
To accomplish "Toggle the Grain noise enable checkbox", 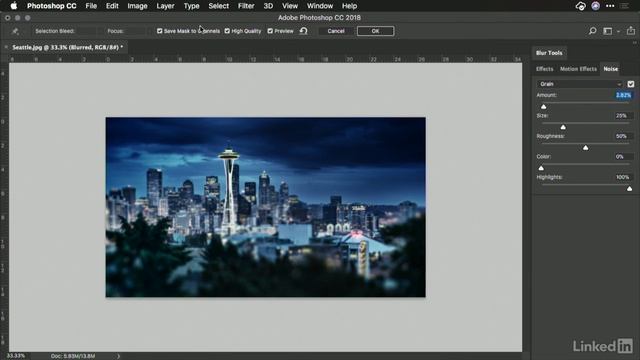I will pyautogui.click(x=631, y=84).
